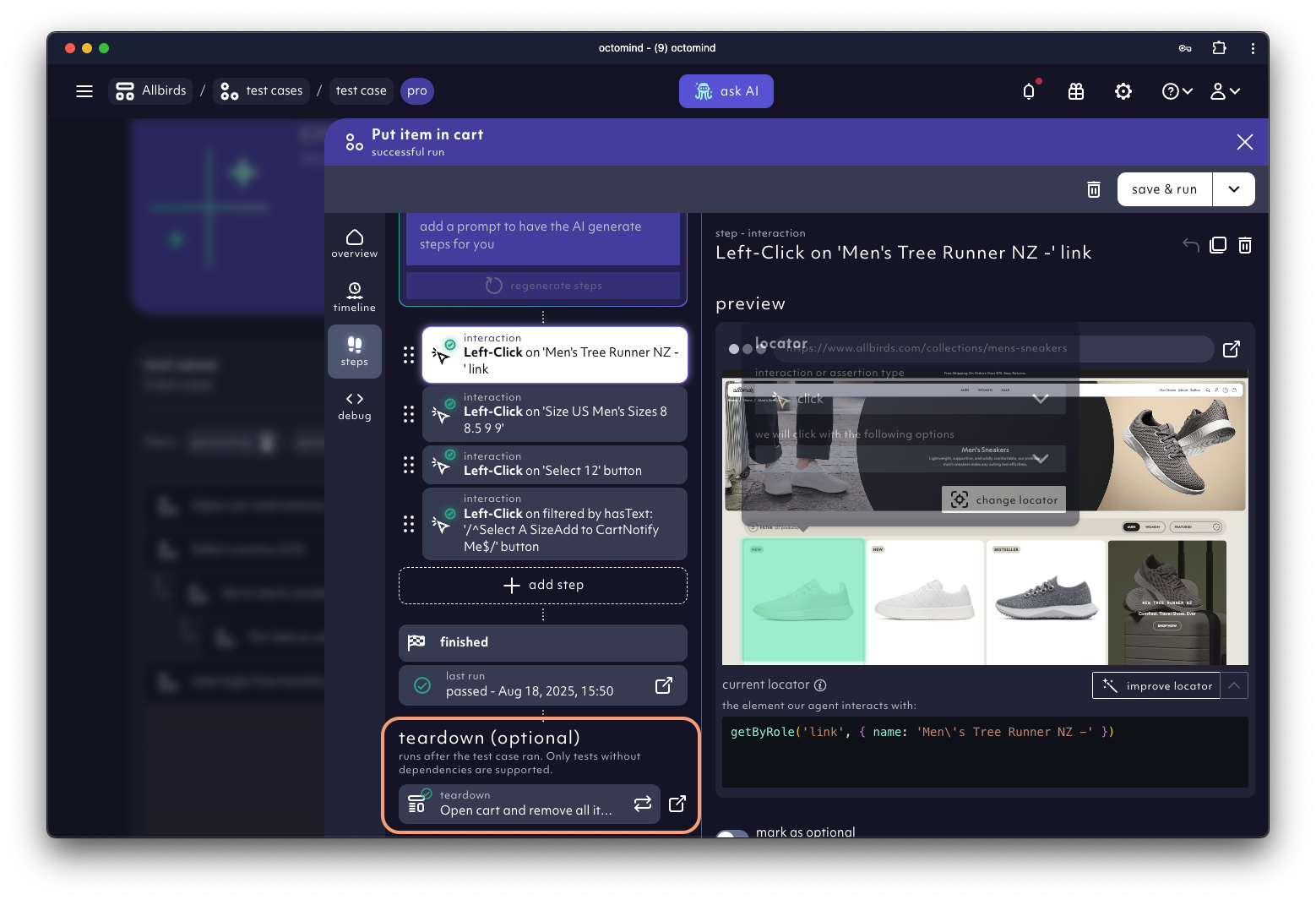Expand the save & run dropdown arrow
Image resolution: width=1316 pixels, height=900 pixels.
(x=1234, y=189)
